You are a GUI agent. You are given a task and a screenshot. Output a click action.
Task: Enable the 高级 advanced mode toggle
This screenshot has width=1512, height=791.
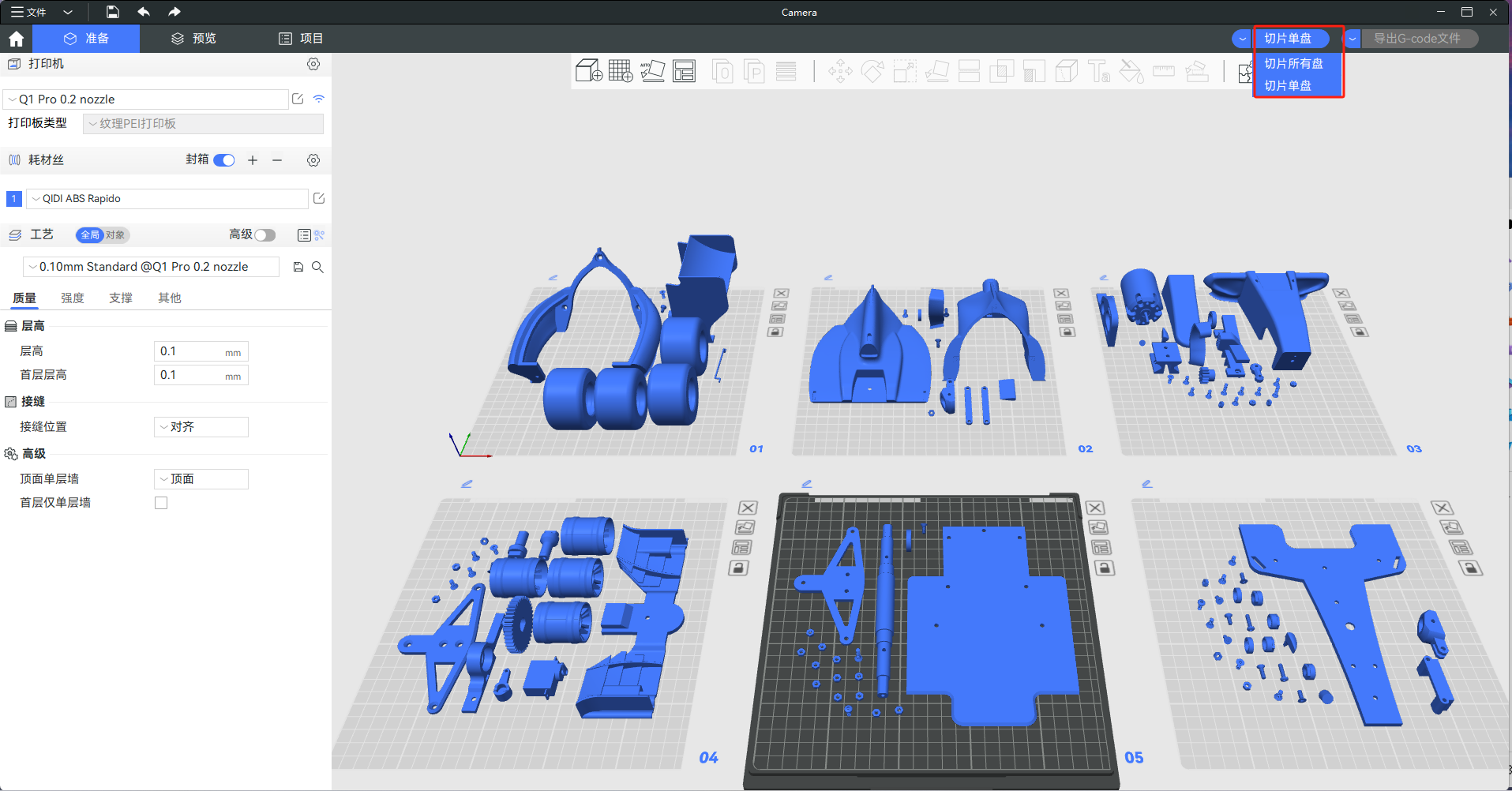(265, 235)
